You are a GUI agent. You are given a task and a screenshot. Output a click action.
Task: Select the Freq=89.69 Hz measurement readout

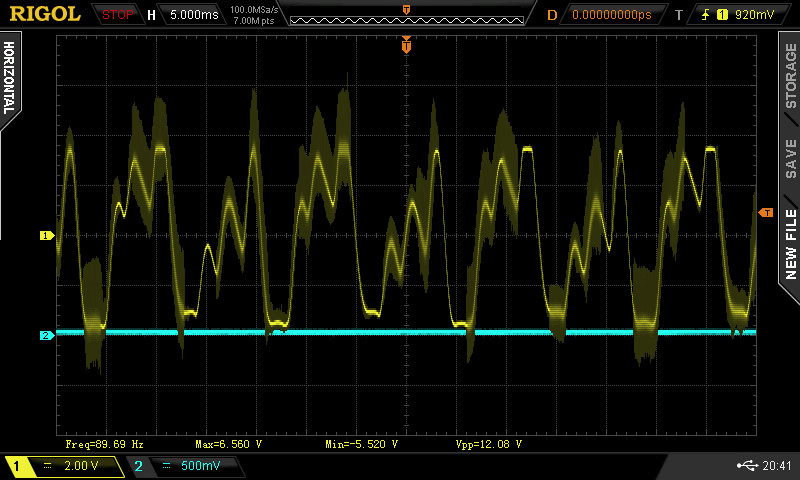(x=105, y=443)
